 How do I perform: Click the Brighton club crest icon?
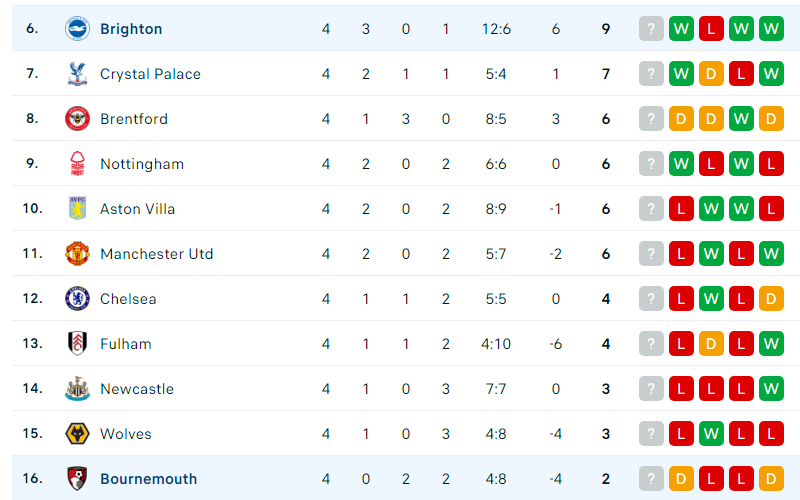[78, 29]
